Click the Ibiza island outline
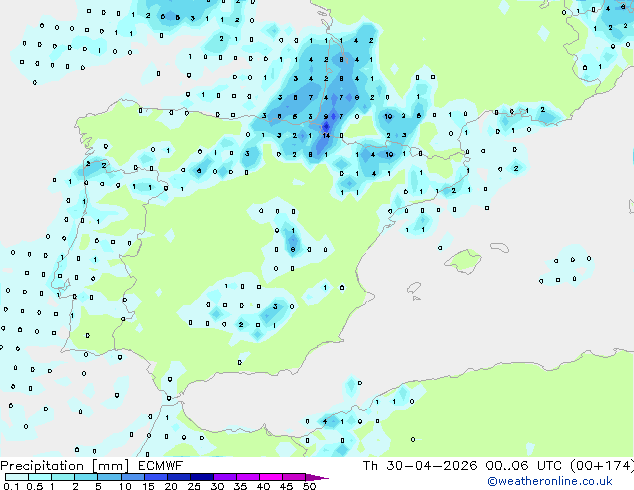 click(414, 288)
